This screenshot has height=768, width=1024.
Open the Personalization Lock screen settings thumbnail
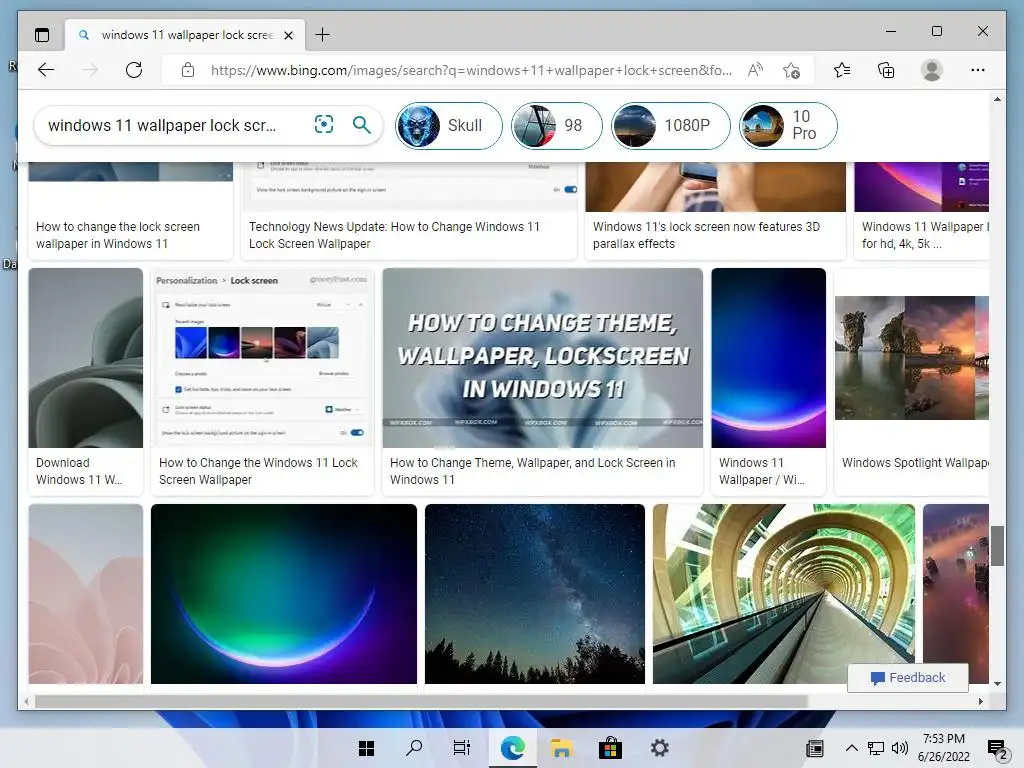tap(263, 358)
